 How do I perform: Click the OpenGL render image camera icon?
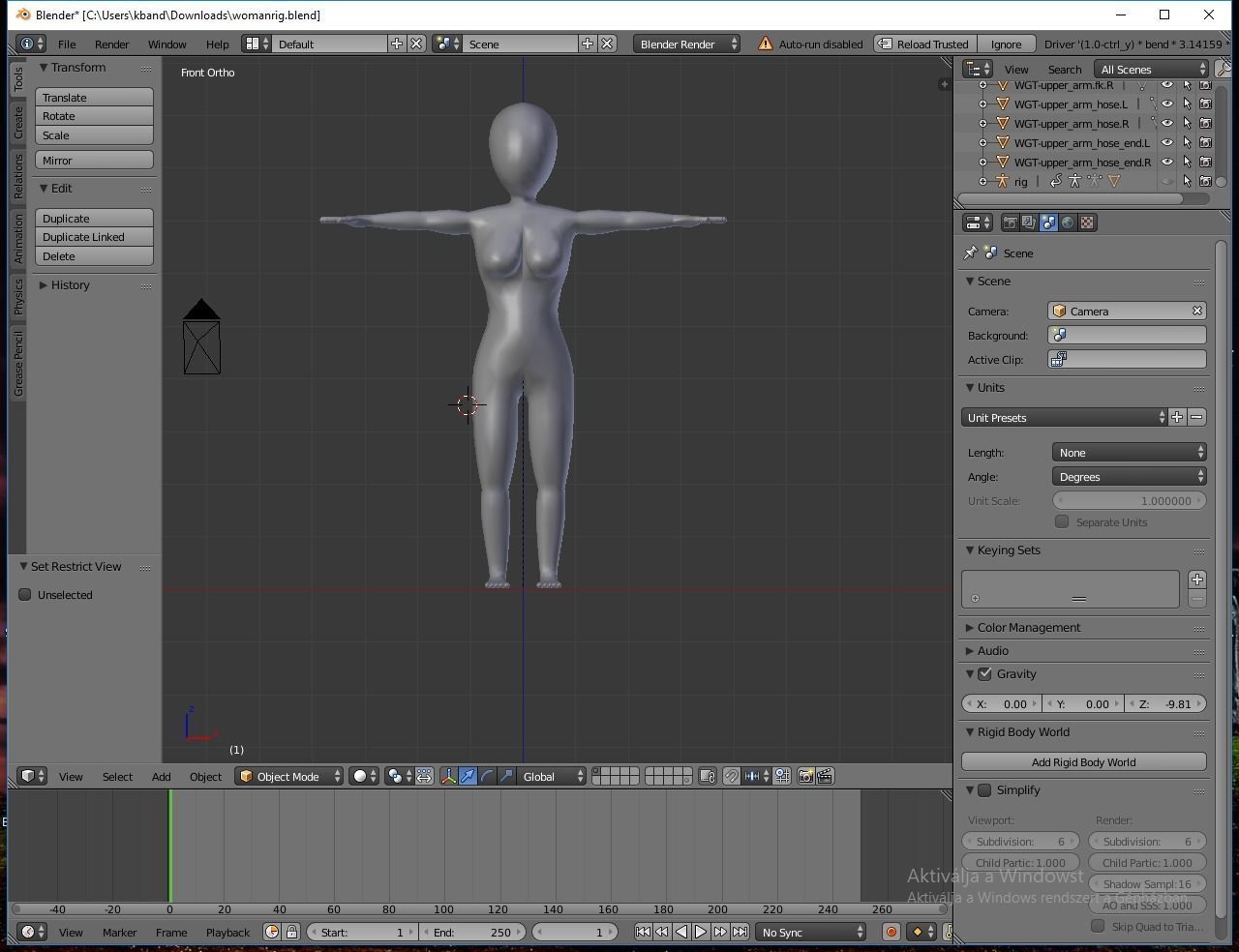click(805, 776)
